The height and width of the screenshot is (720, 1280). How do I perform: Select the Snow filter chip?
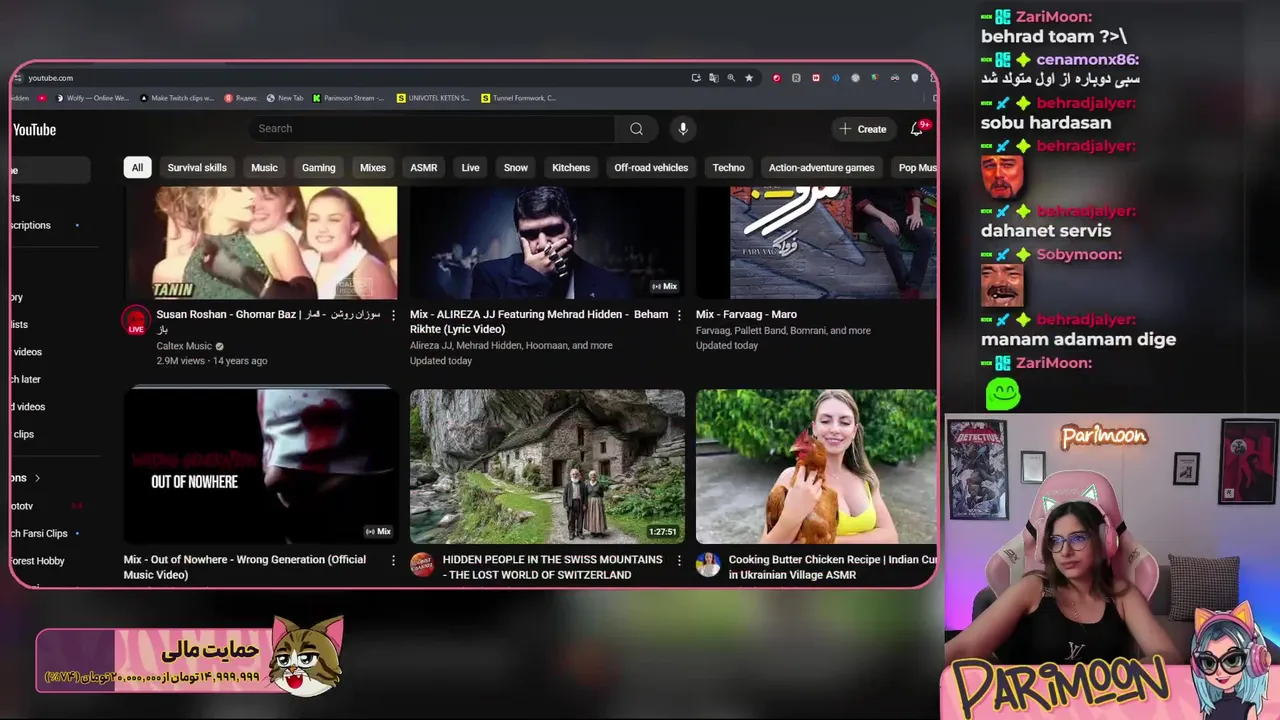pyautogui.click(x=516, y=168)
